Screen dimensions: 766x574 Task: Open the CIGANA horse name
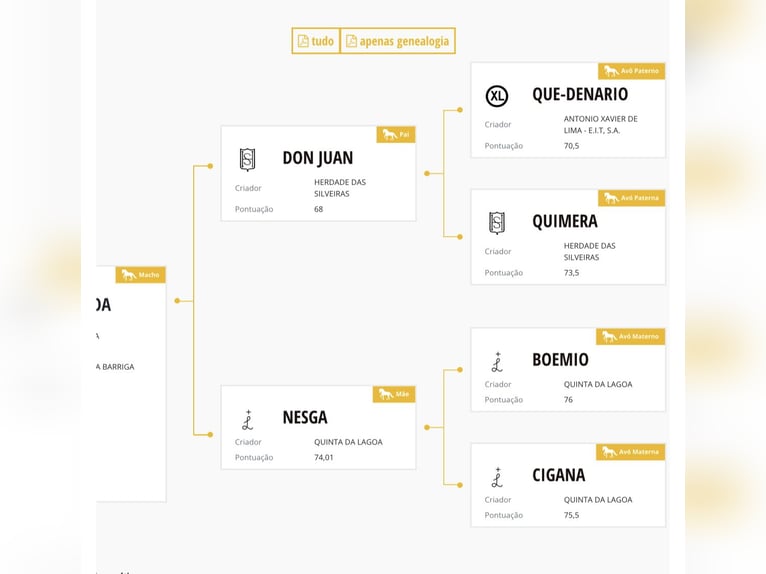tap(558, 476)
